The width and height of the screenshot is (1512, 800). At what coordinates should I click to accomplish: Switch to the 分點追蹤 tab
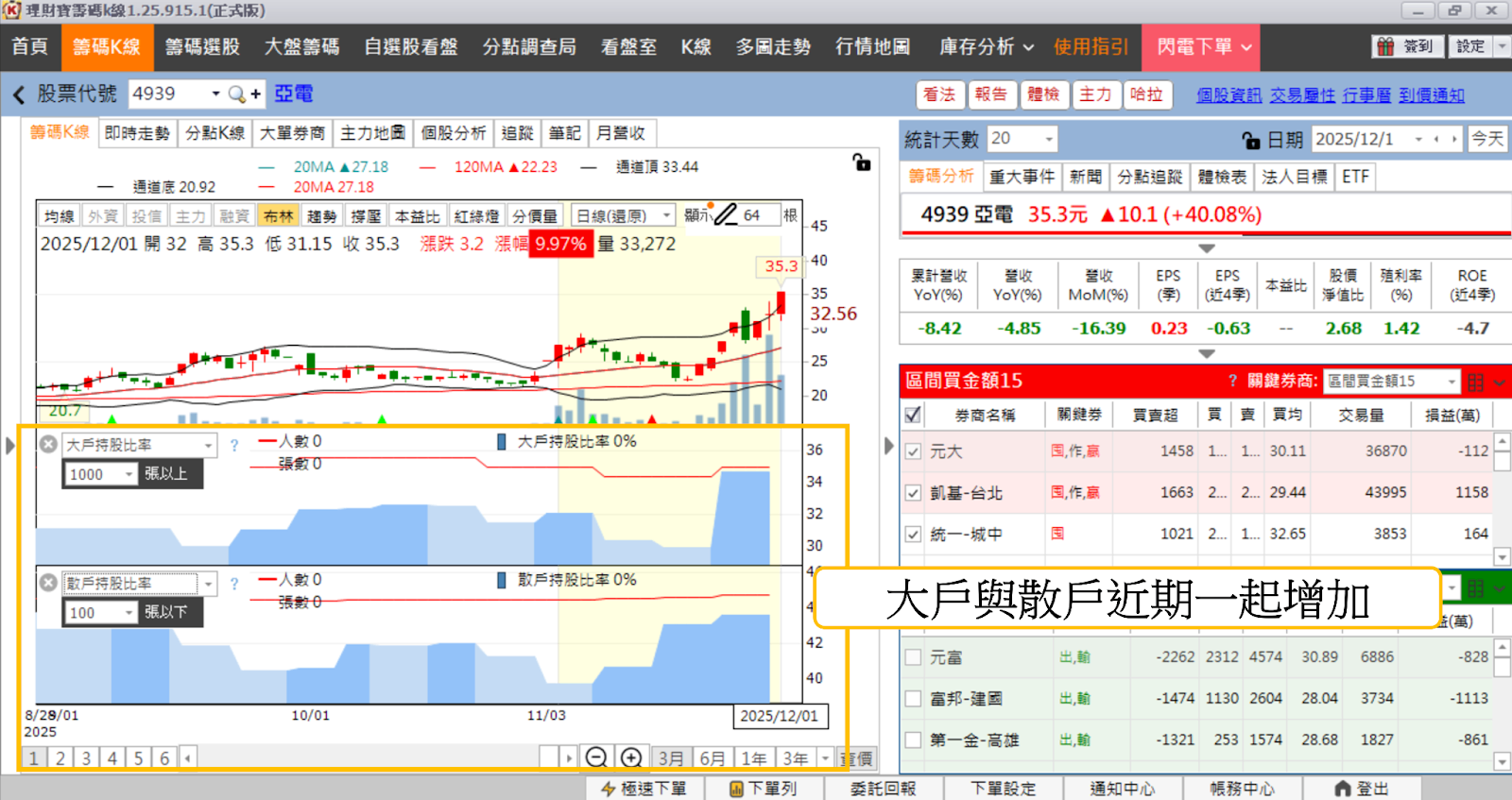point(1150,177)
